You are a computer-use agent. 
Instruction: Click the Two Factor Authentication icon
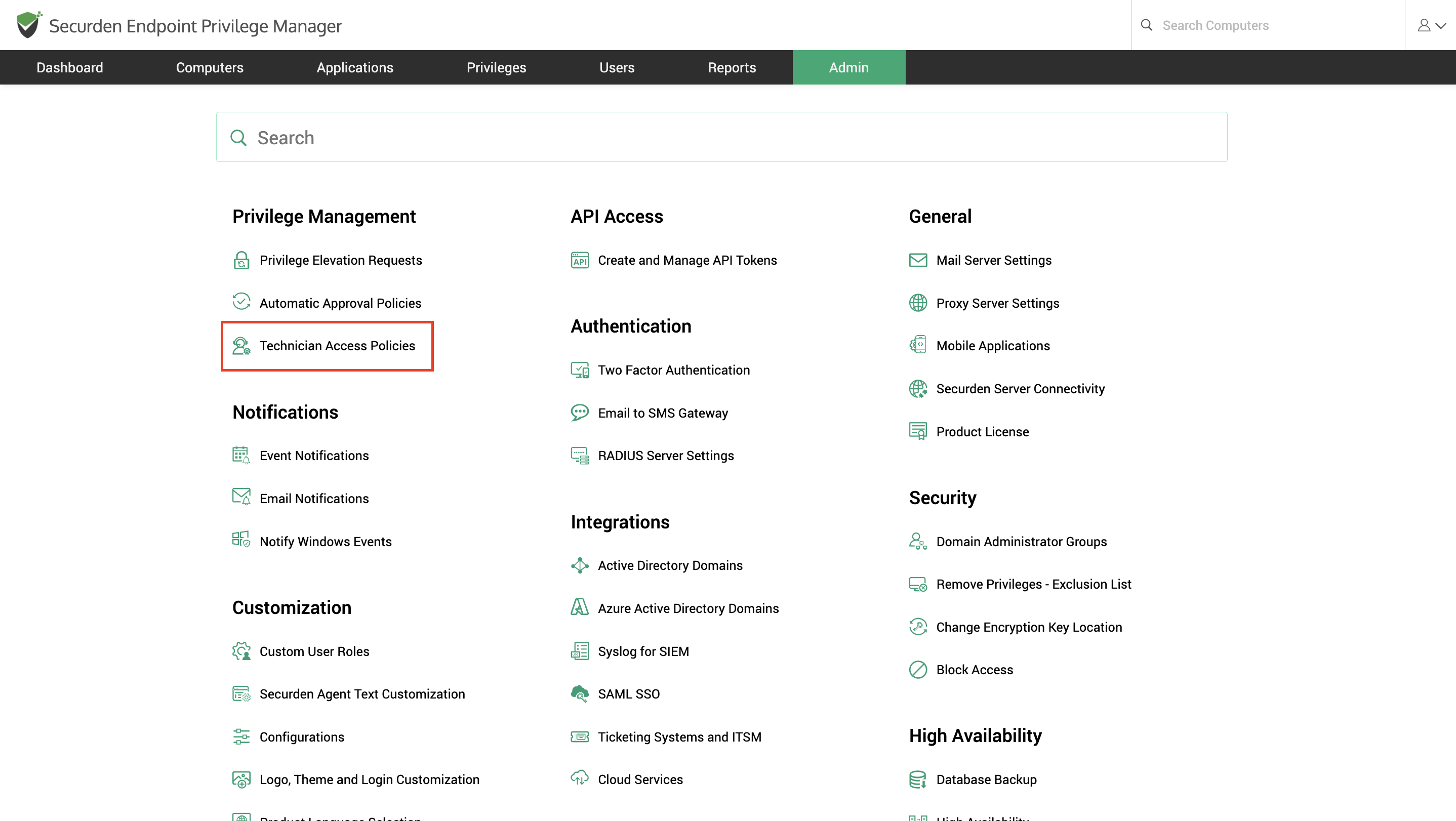(580, 370)
